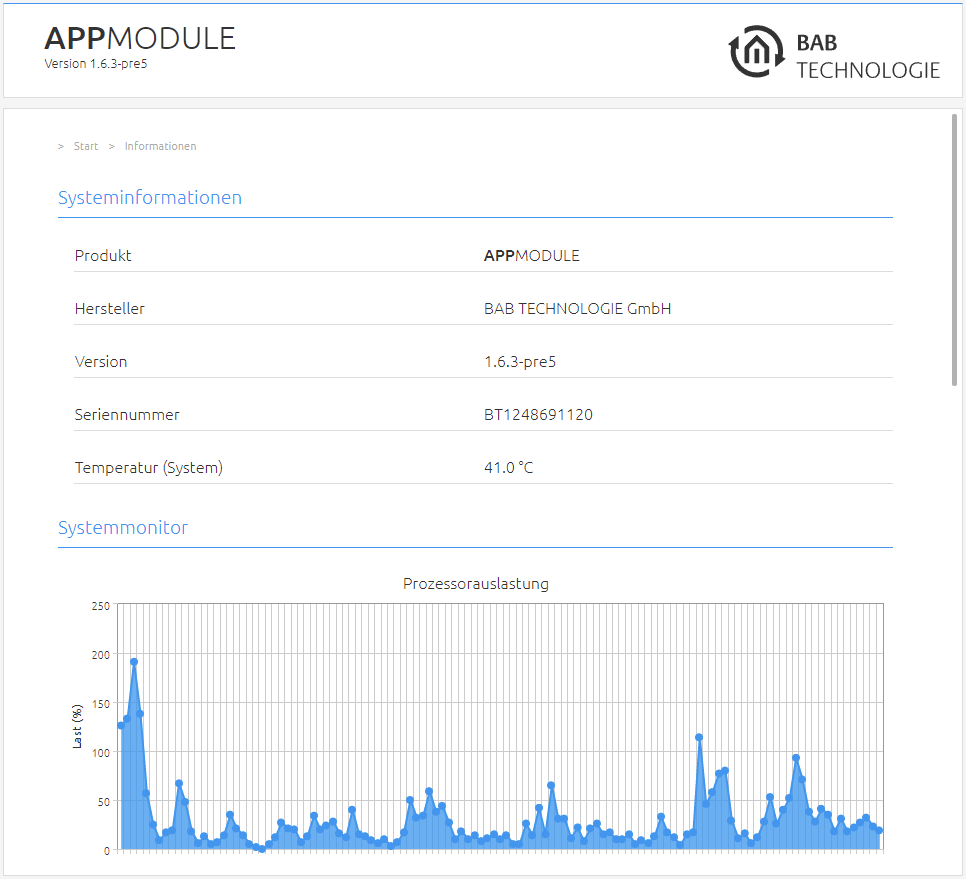Click the 250 y-axis tick label
This screenshot has height=879, width=966.
tap(100, 606)
